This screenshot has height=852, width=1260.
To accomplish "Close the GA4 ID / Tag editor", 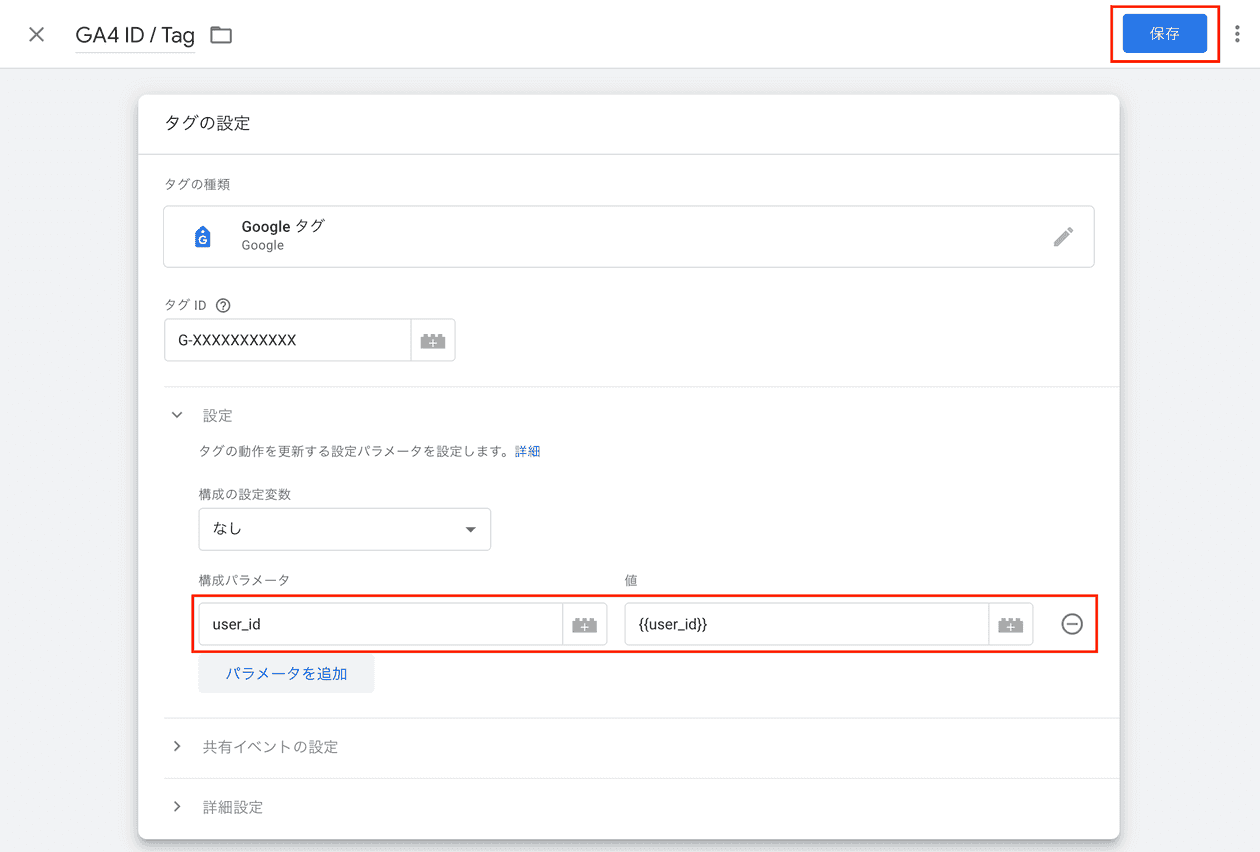I will (36, 33).
